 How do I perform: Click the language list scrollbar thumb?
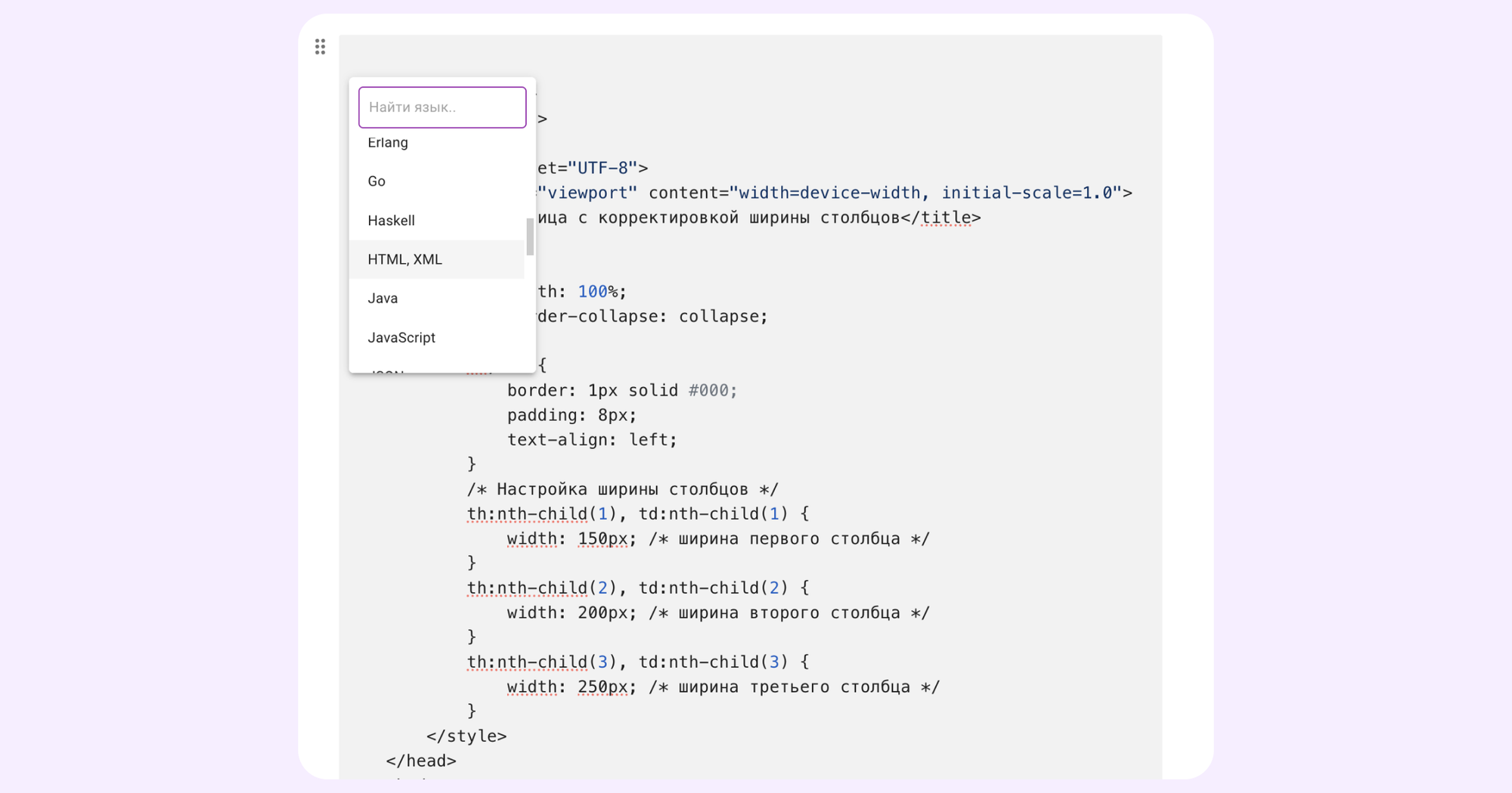[529, 238]
